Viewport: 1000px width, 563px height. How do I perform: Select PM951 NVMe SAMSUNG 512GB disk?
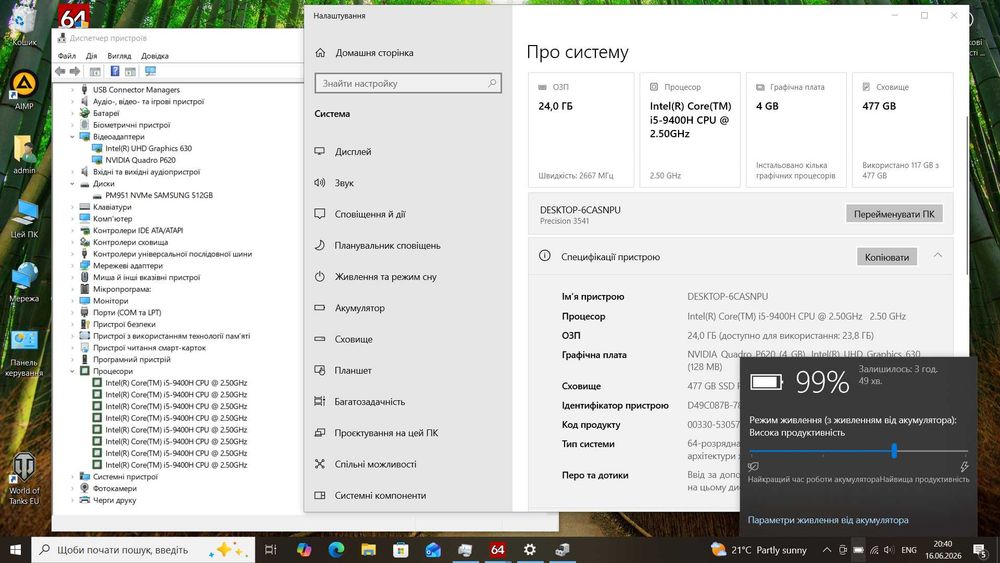(x=159, y=195)
